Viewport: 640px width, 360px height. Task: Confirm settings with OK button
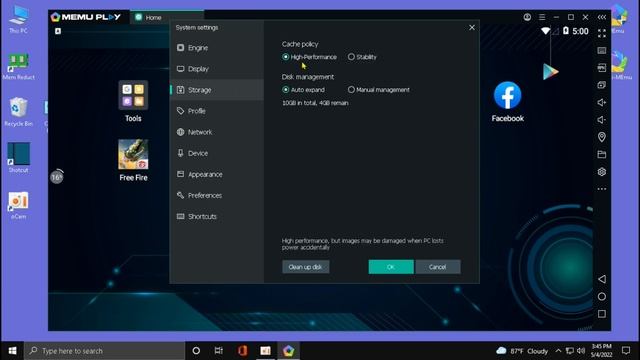point(391,267)
